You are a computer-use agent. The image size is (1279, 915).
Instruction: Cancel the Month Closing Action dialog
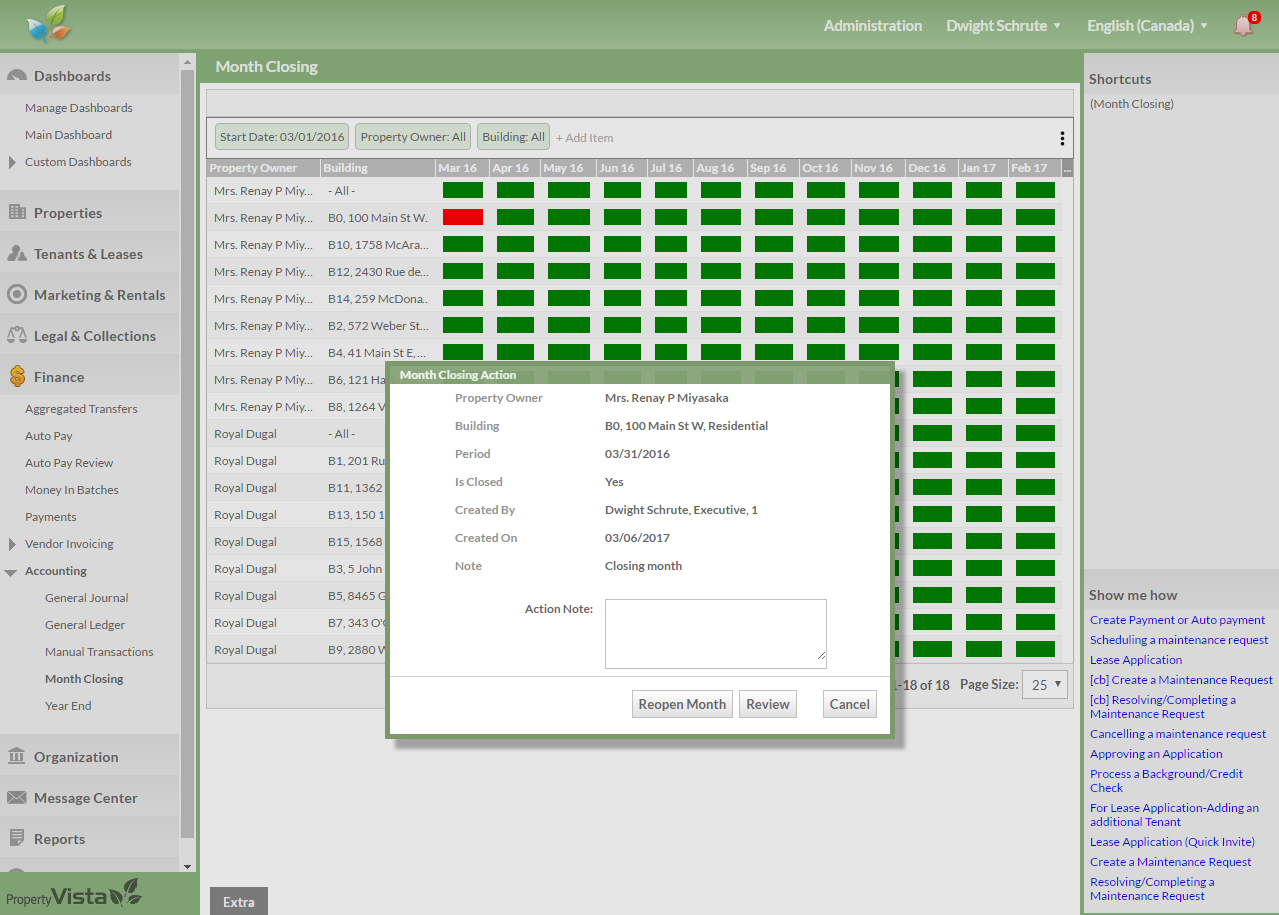(849, 704)
